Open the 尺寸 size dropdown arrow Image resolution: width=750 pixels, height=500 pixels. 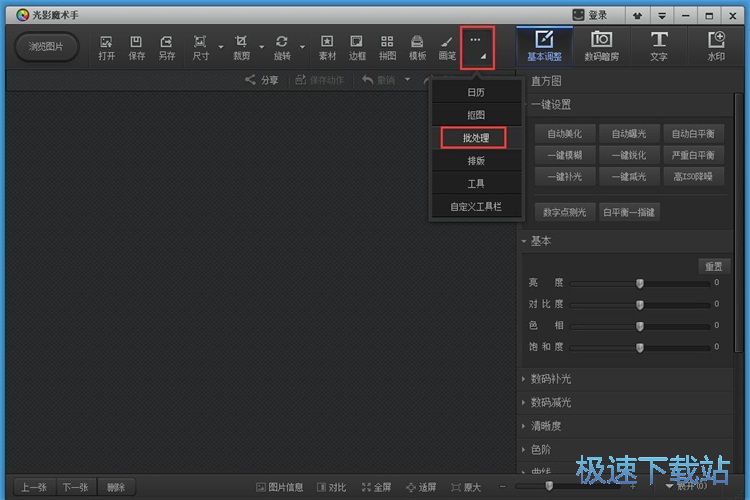[x=221, y=47]
